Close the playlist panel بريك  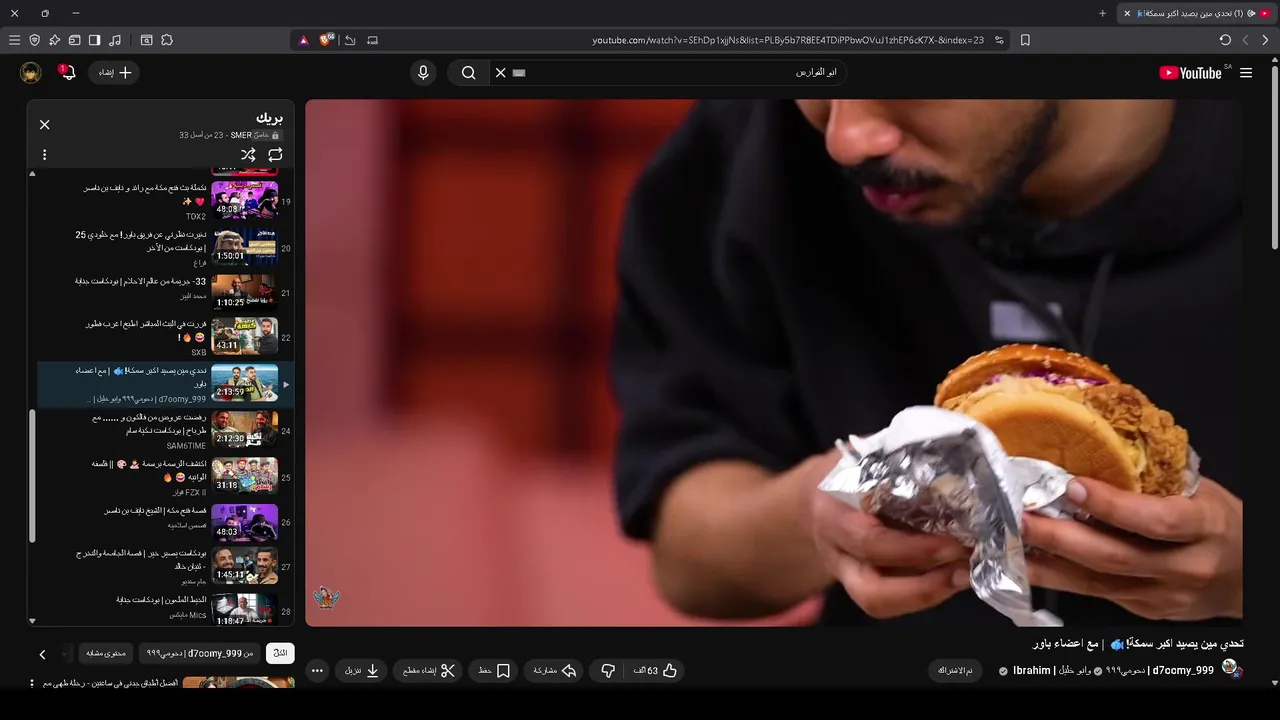point(44,125)
